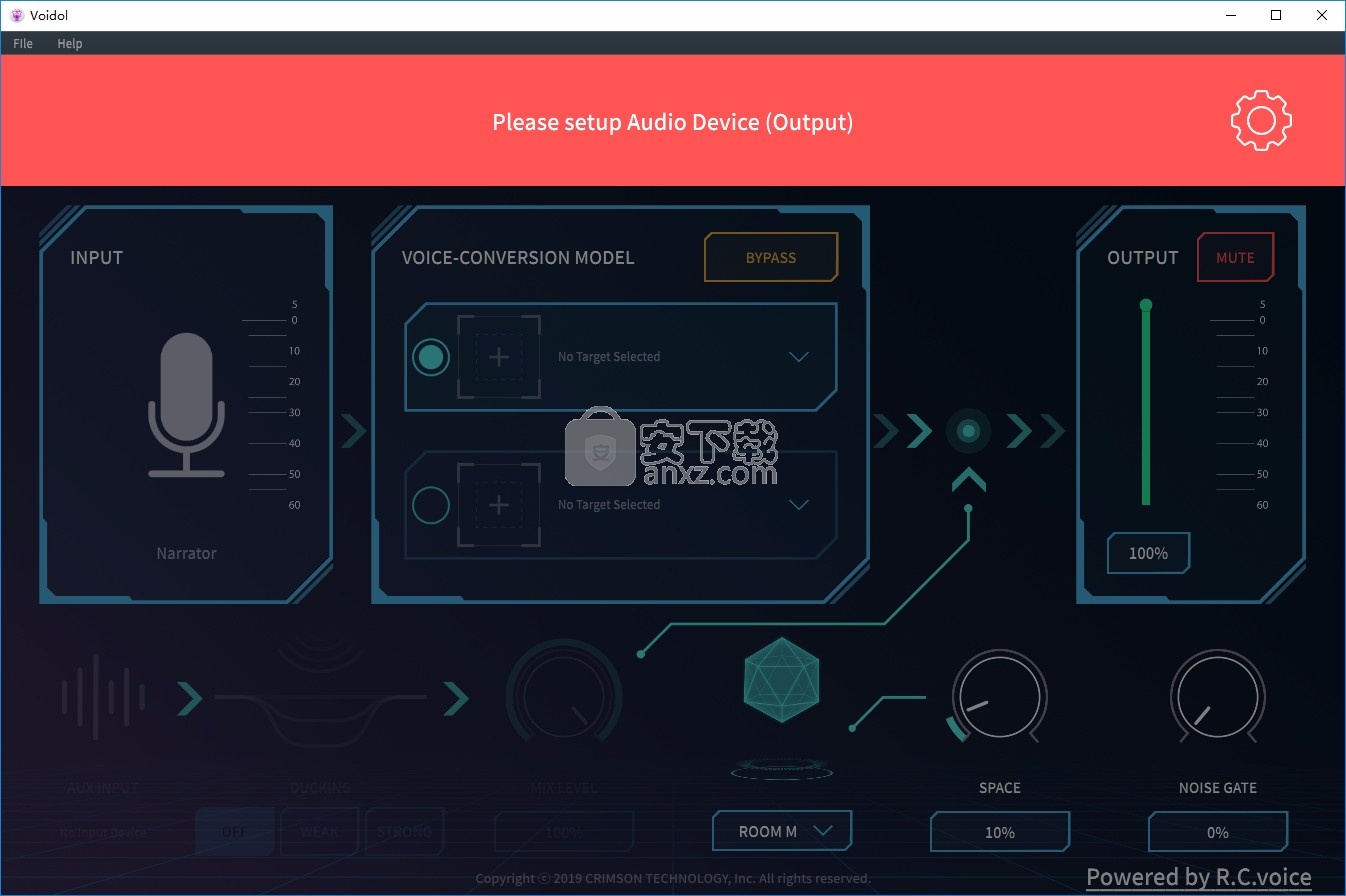1346x896 pixels.
Task: Add target with second slot plus icon
Action: (499, 505)
